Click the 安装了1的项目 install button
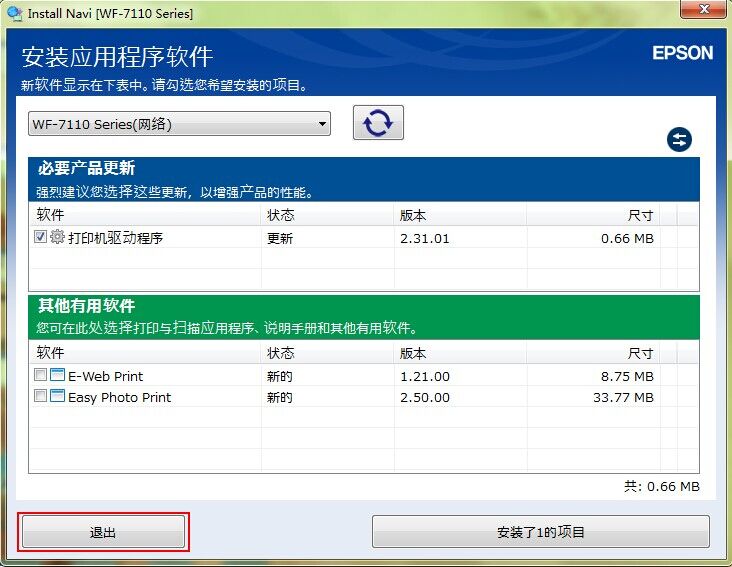The height and width of the screenshot is (567, 732). [541, 532]
